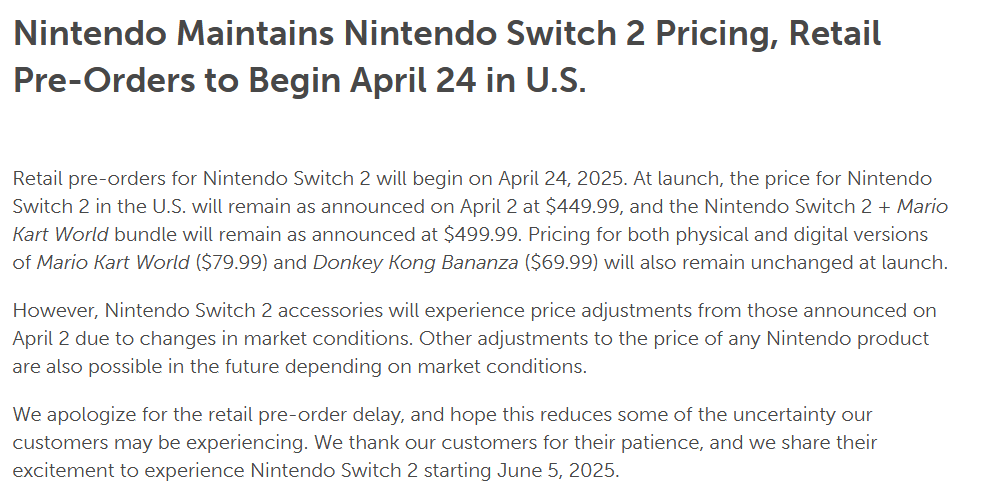1008x496 pixels.
Task: Click the italic Donkey Kong Bananza title
Action: (x=415, y=263)
